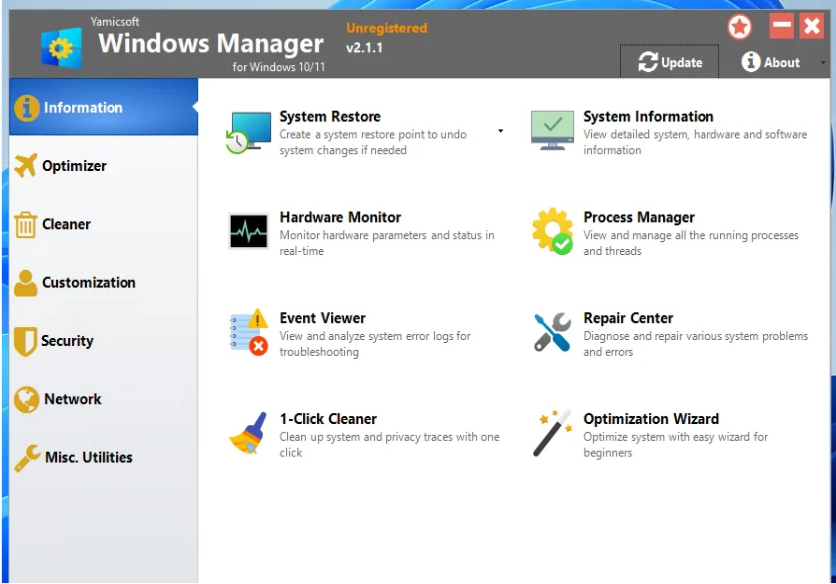Go to the Customization section
The height and width of the screenshot is (584, 836).
pos(89,283)
